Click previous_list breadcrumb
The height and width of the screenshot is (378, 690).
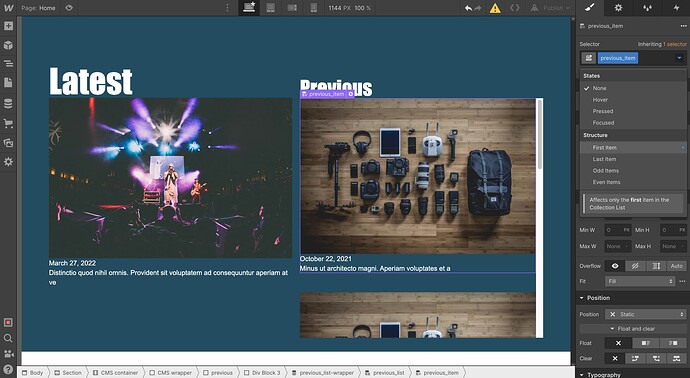(385, 373)
